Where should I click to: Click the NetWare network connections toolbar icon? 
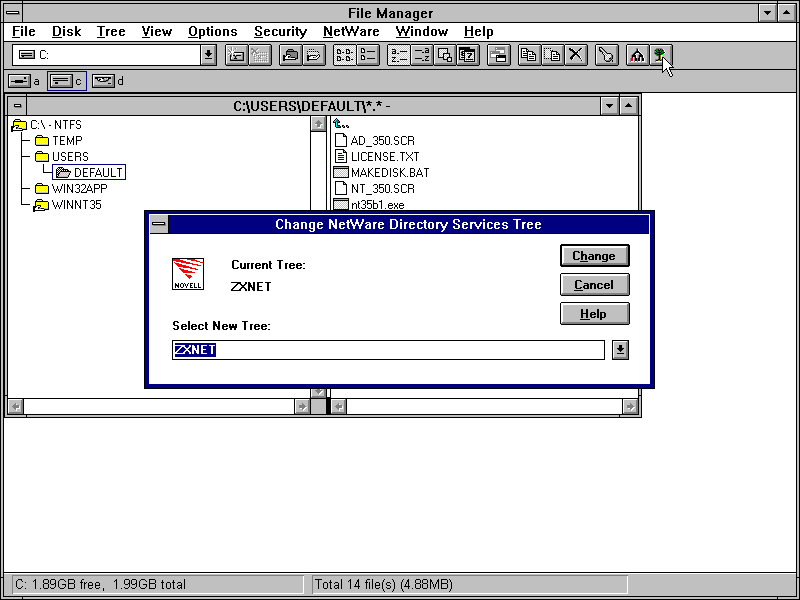(637, 55)
